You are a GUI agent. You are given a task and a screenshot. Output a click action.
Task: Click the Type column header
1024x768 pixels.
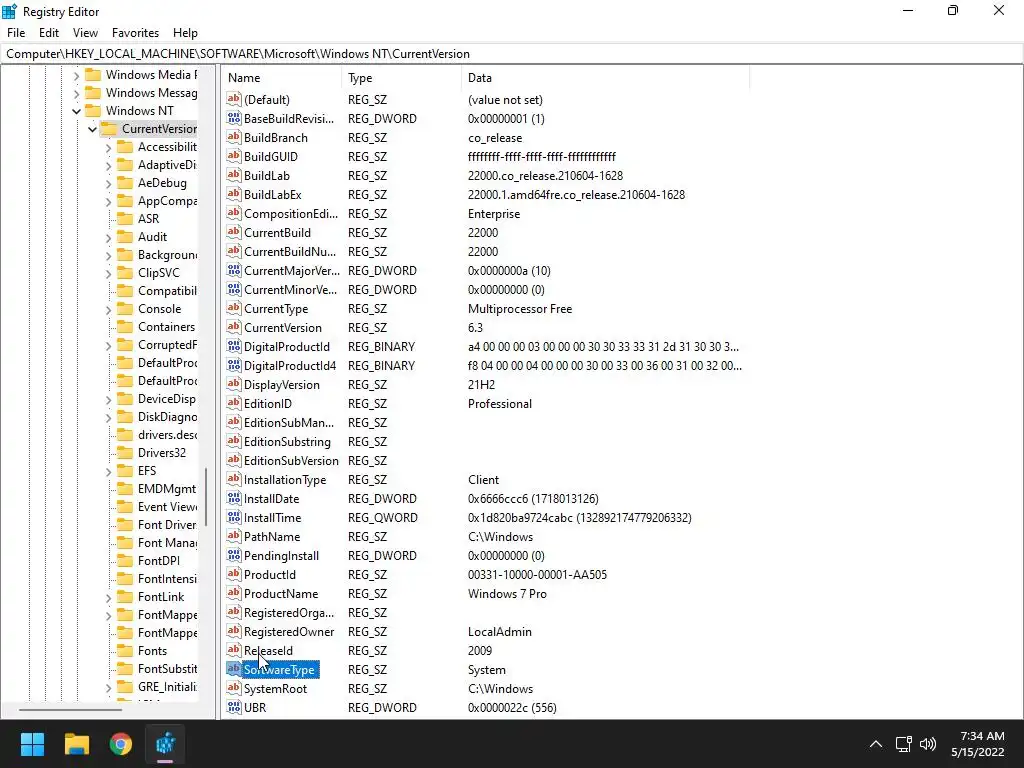[x=401, y=78]
